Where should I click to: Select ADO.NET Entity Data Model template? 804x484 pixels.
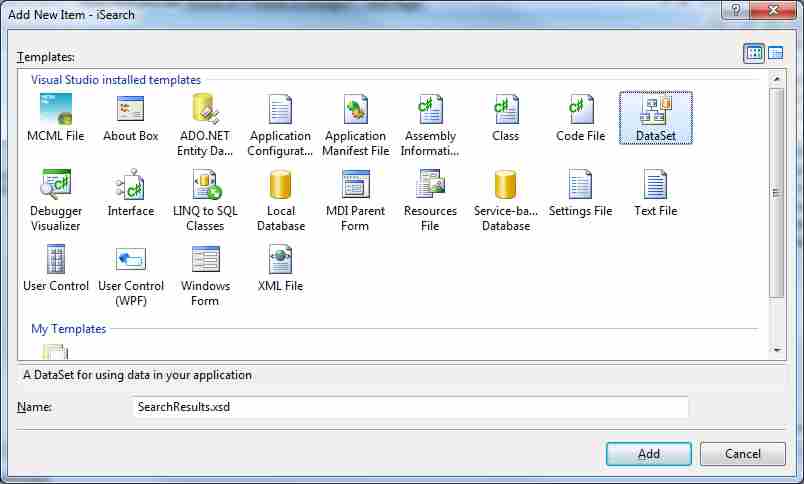click(205, 125)
